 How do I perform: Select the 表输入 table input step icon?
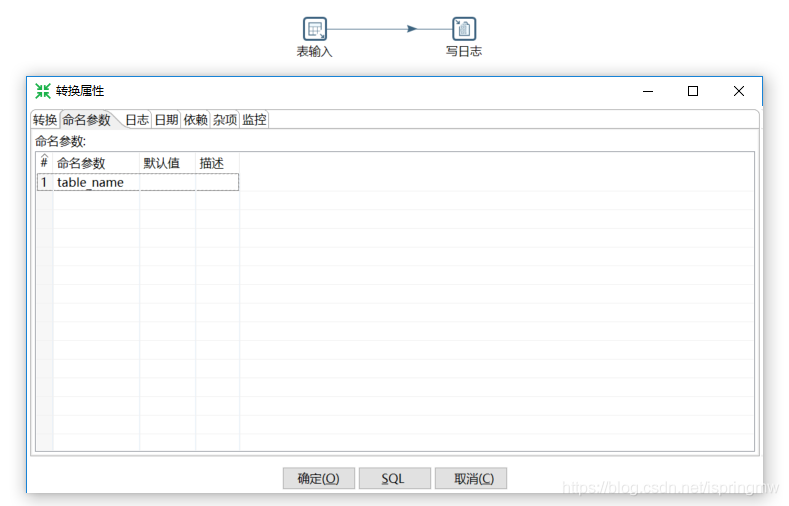(x=314, y=29)
